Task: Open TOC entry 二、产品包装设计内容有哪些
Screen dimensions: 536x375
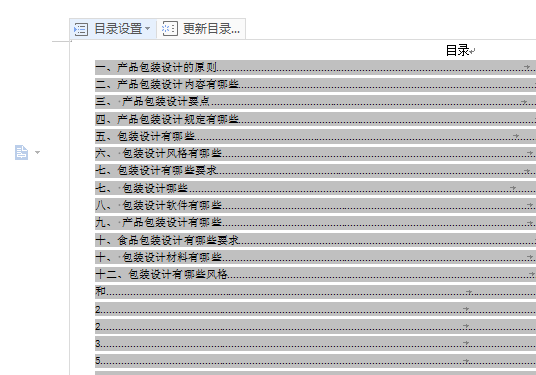Action: click(x=316, y=84)
